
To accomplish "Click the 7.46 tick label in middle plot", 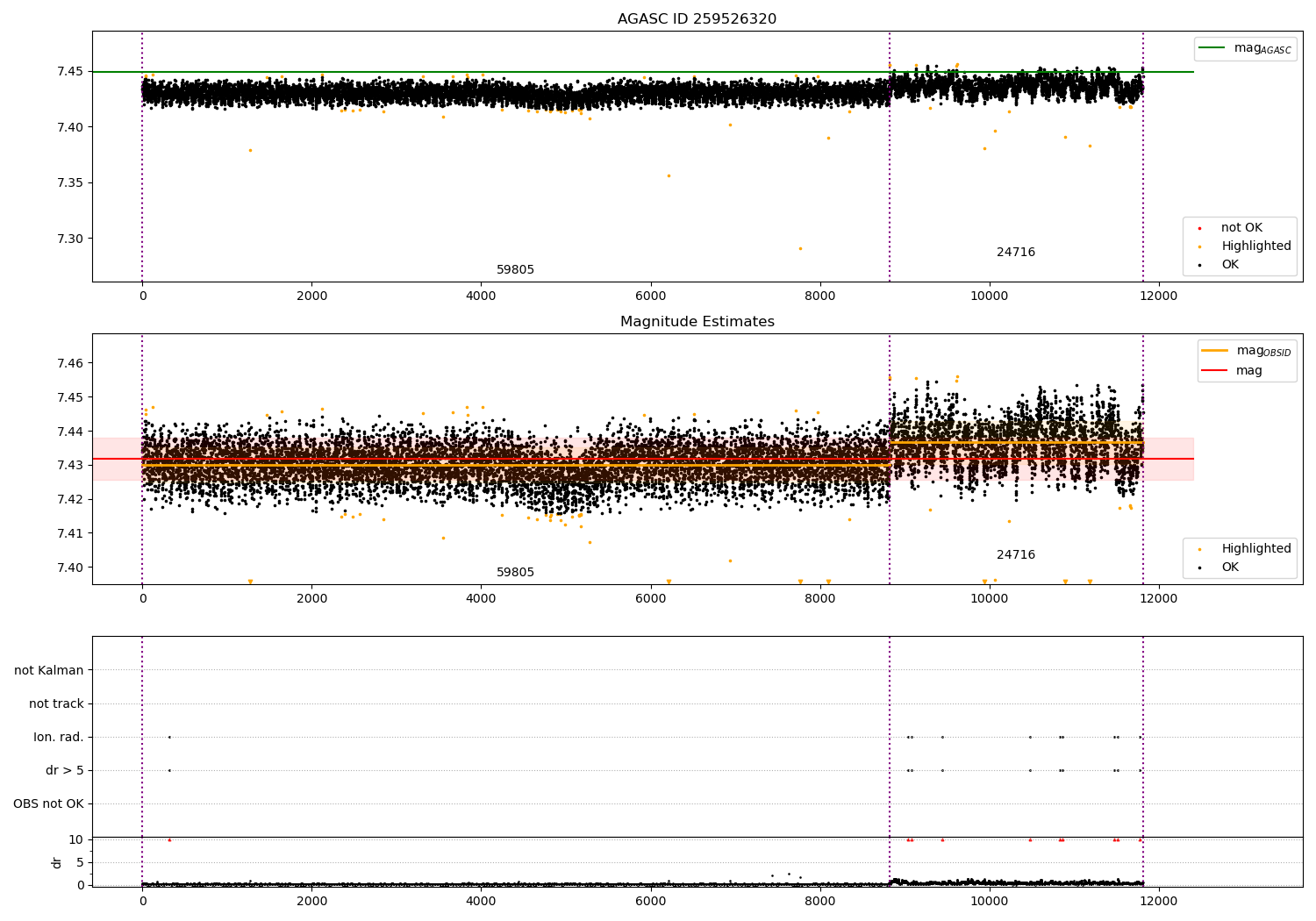I will tap(70, 363).
